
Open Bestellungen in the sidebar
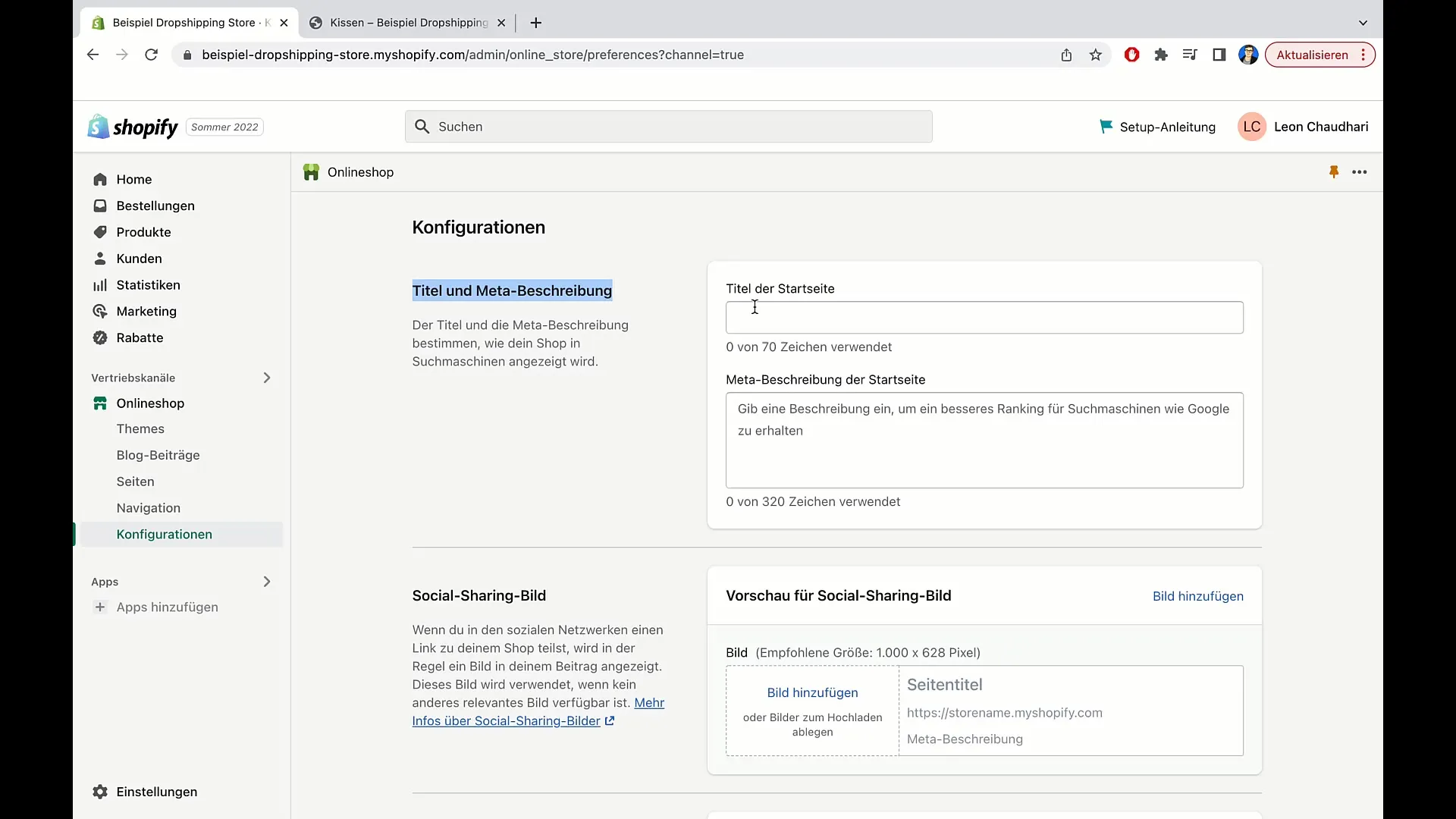156,205
